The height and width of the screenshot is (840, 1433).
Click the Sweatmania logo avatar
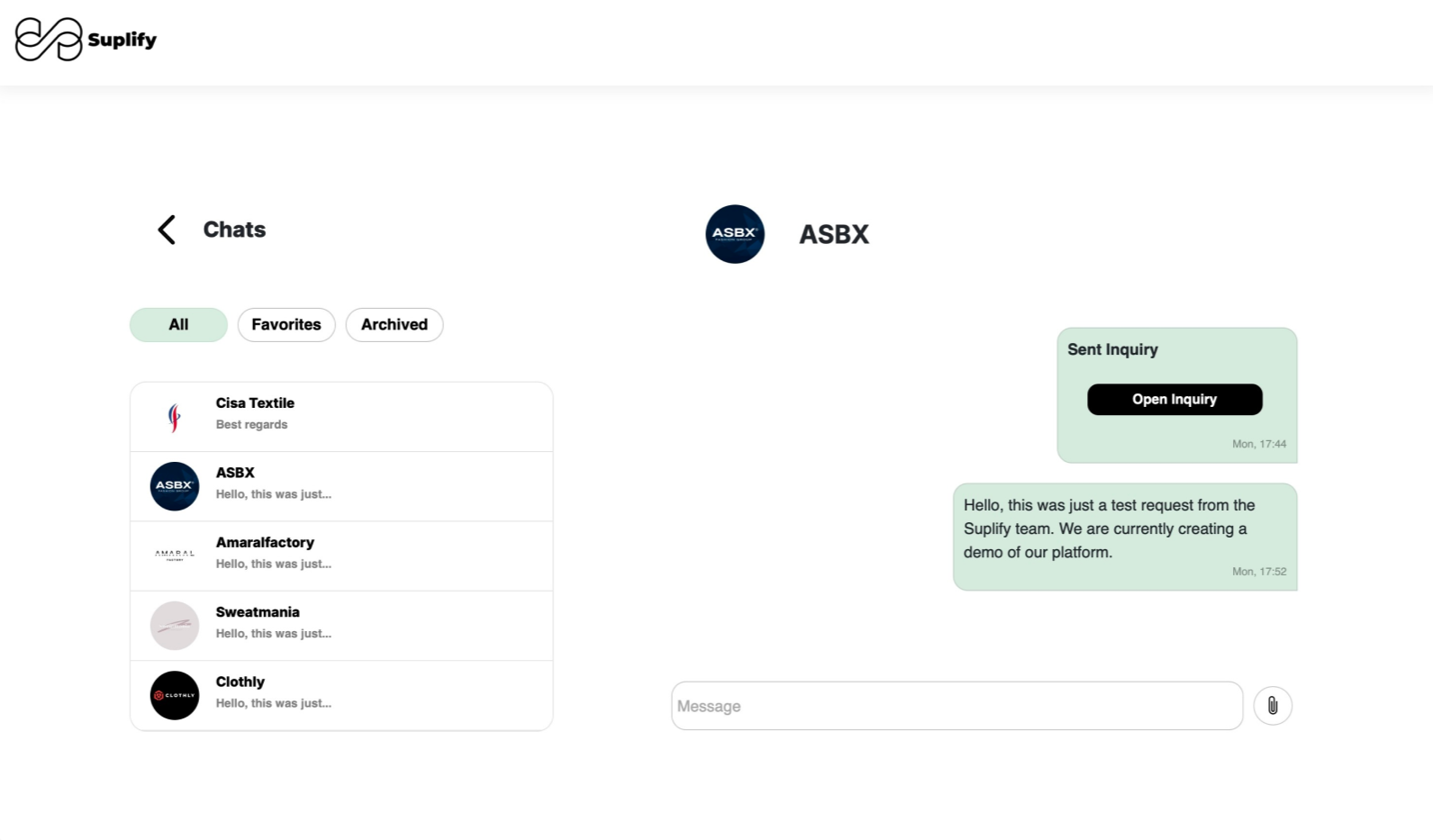175,626
